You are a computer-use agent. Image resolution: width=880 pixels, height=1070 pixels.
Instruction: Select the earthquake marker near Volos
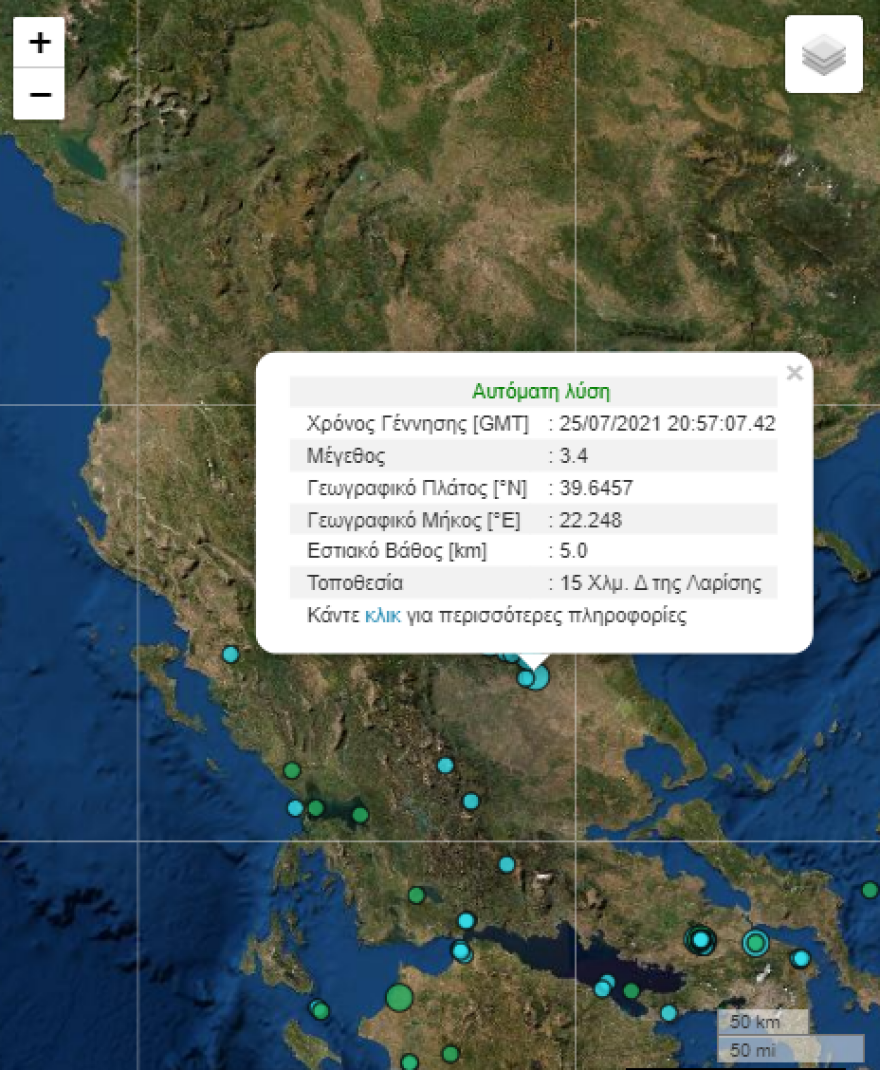coord(525,680)
